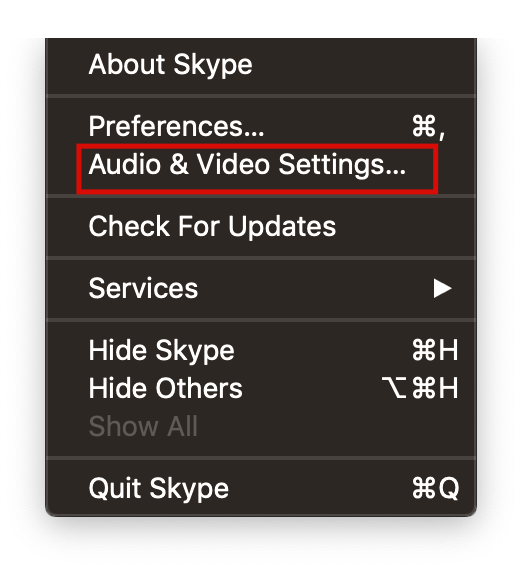Click the command symbol in the Hide Skype row

pos(424,350)
